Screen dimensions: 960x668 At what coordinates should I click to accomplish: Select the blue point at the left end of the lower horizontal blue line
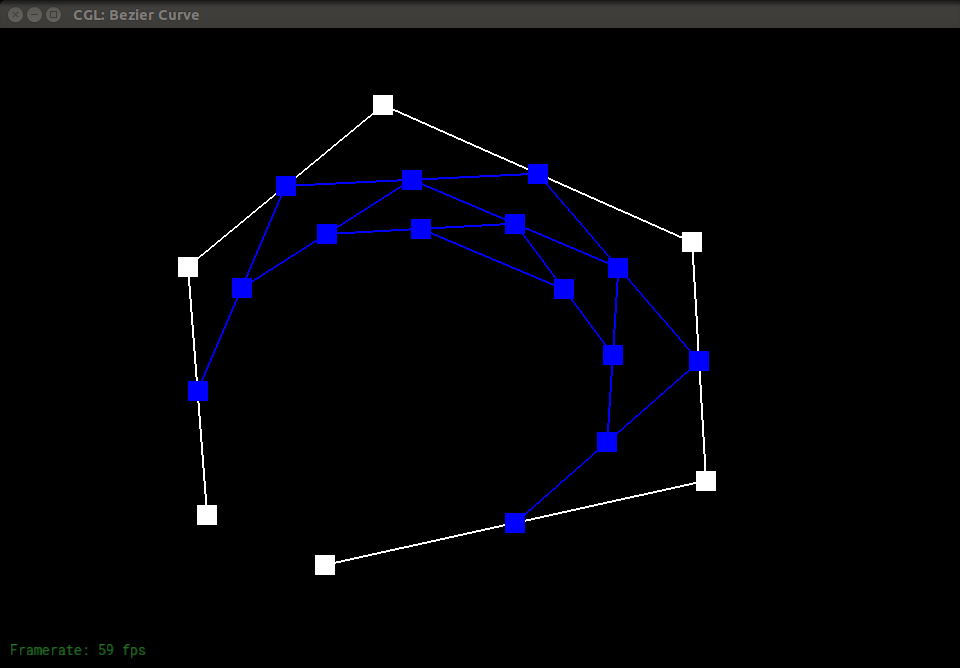[327, 234]
